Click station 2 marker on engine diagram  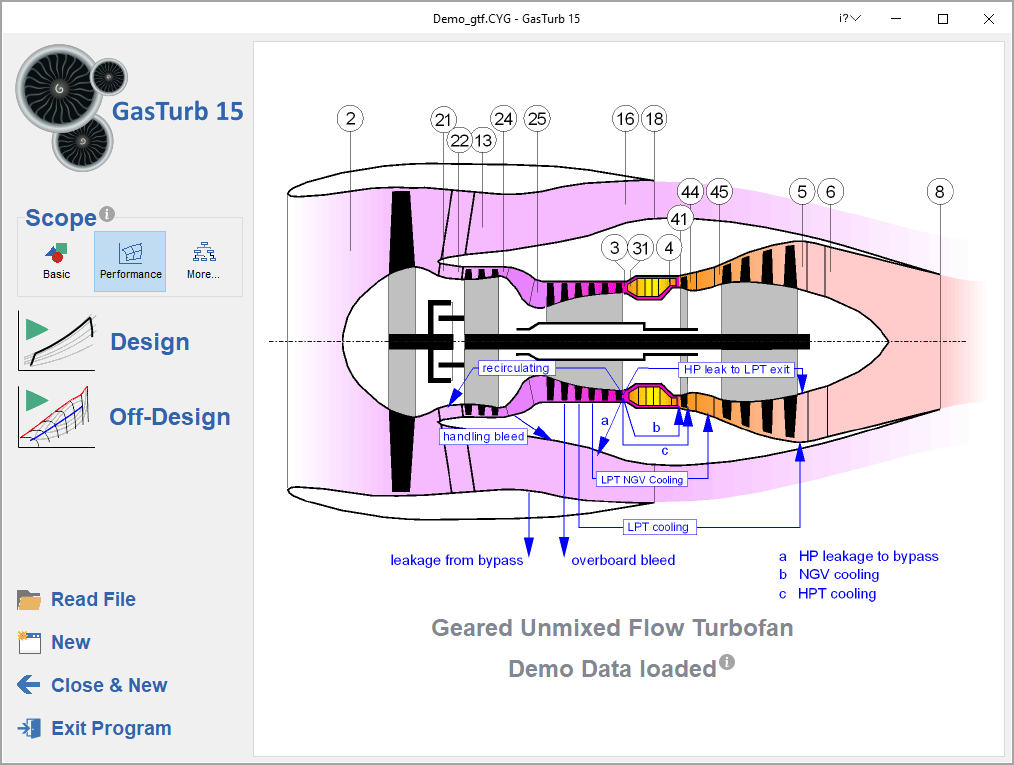[350, 119]
